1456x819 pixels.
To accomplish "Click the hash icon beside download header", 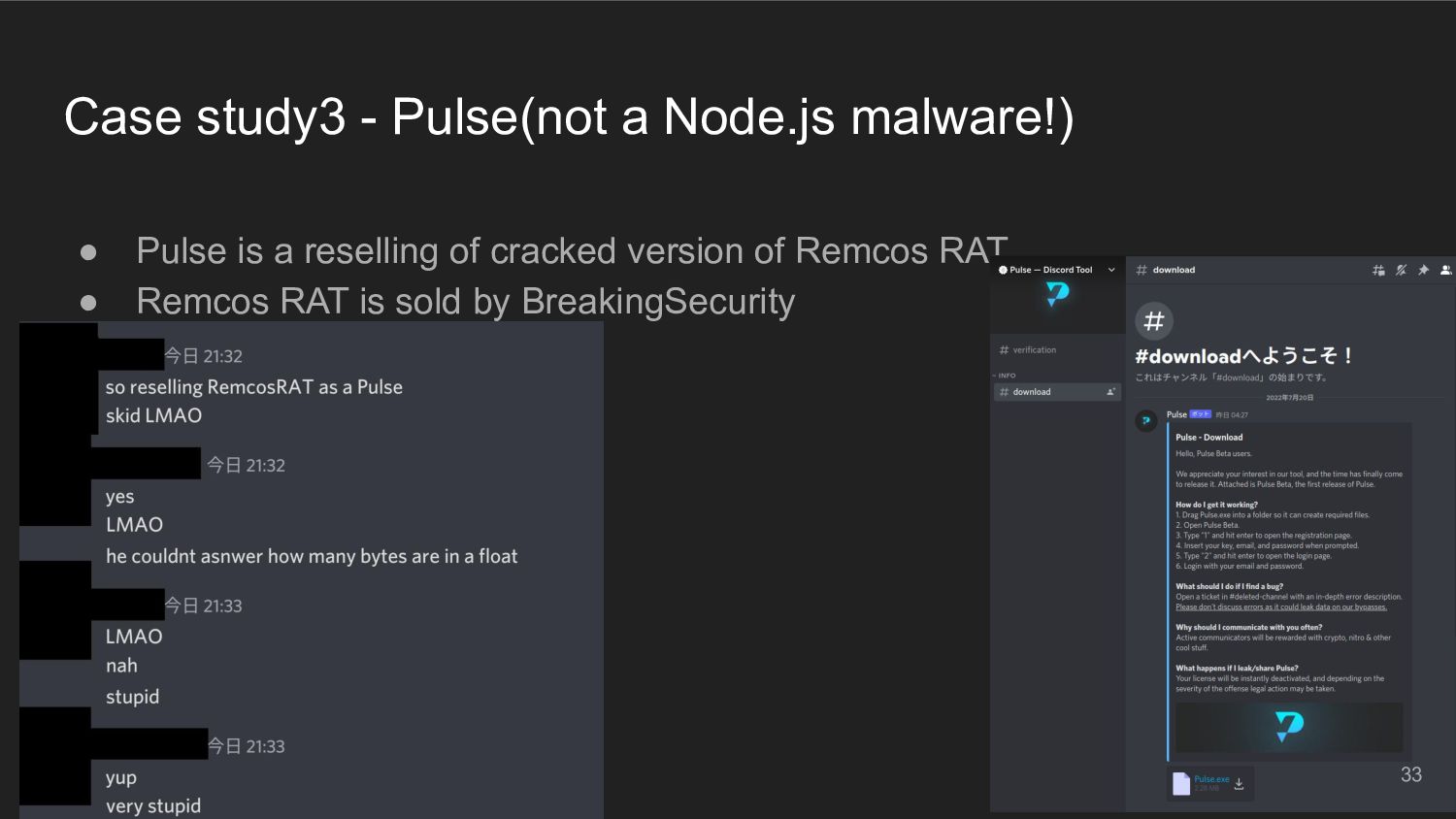I will coord(1142,270).
